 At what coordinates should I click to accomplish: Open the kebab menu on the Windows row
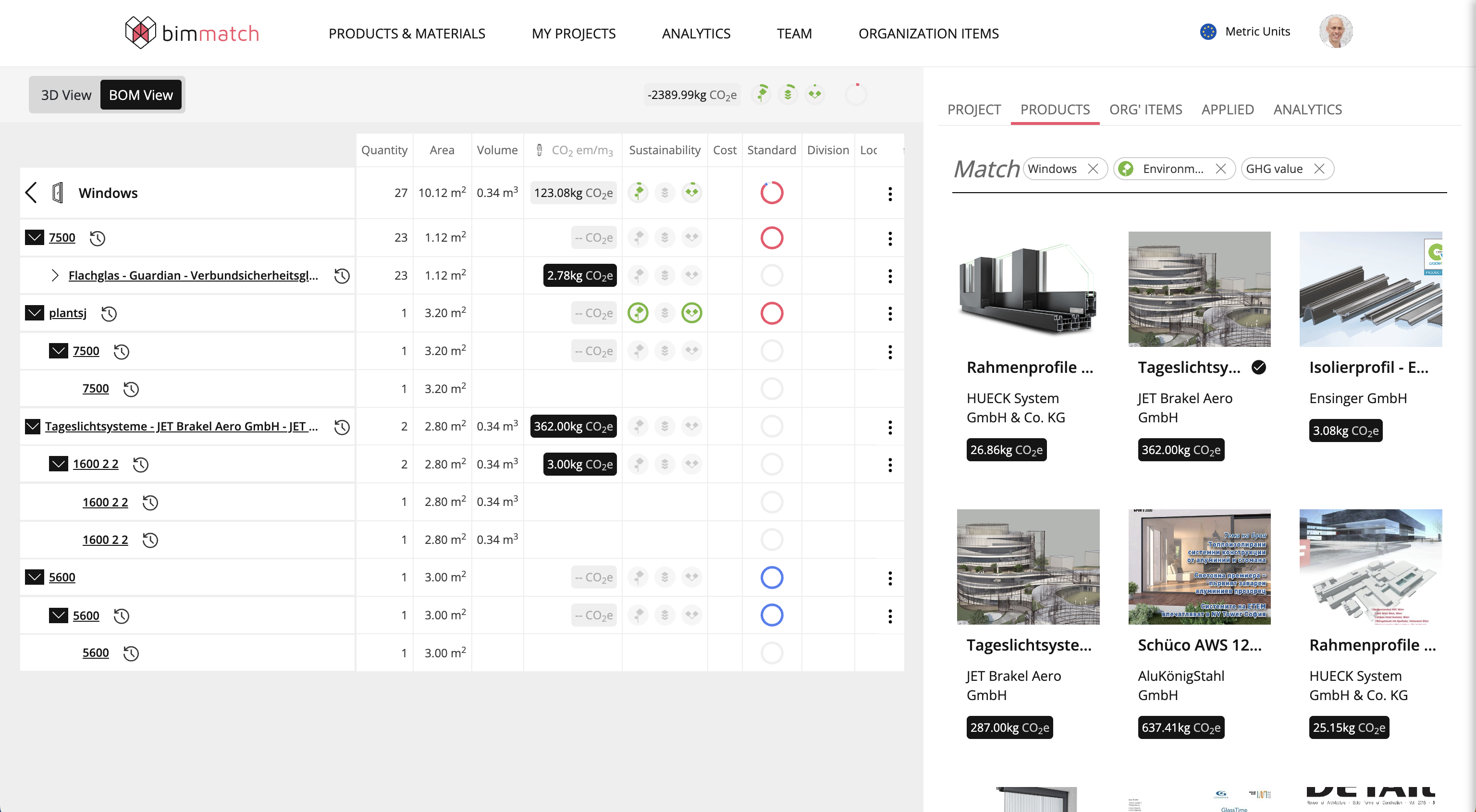(890, 194)
